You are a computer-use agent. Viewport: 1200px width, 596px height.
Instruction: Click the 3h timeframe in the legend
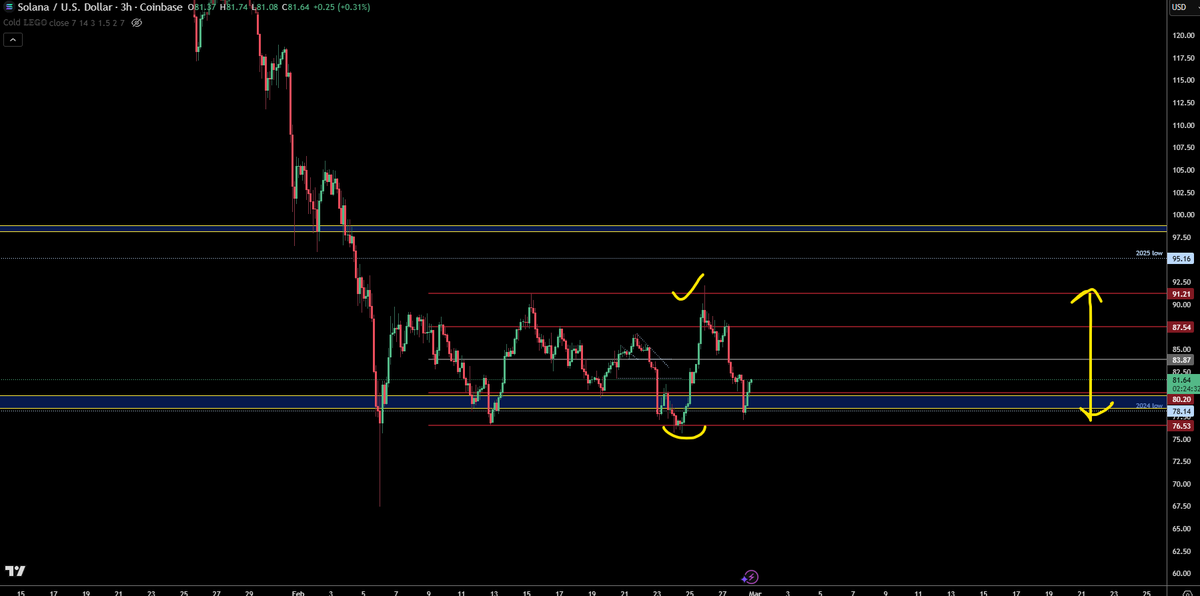(x=125, y=6)
